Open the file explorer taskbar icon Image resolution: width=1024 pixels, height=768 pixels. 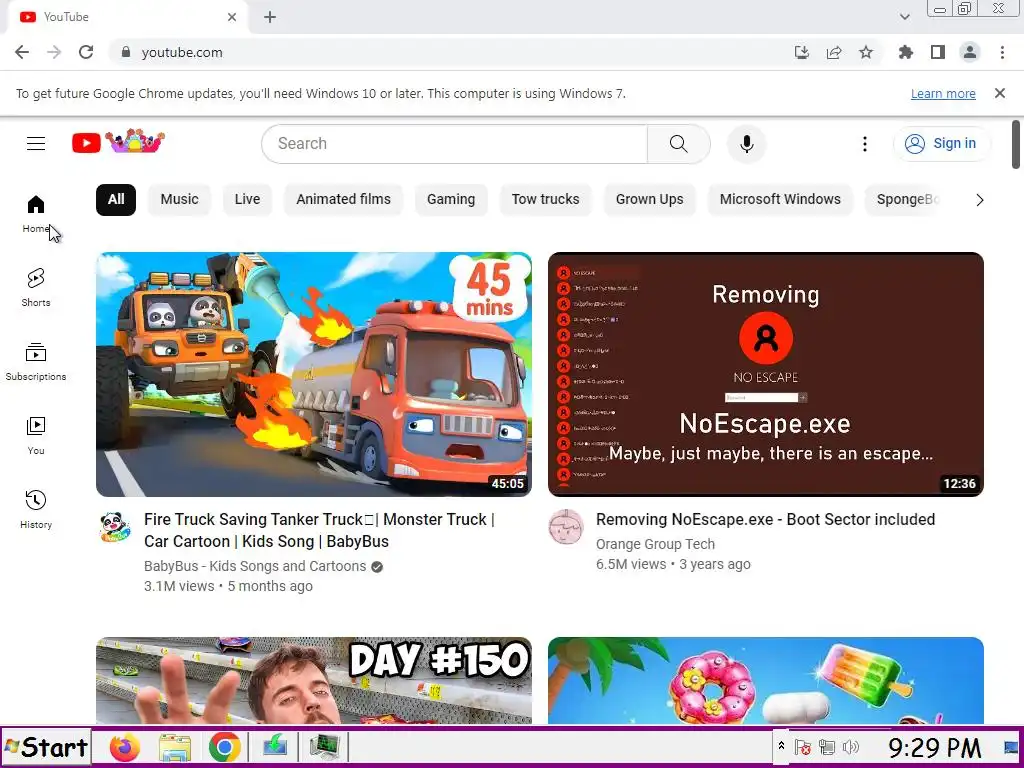[175, 747]
